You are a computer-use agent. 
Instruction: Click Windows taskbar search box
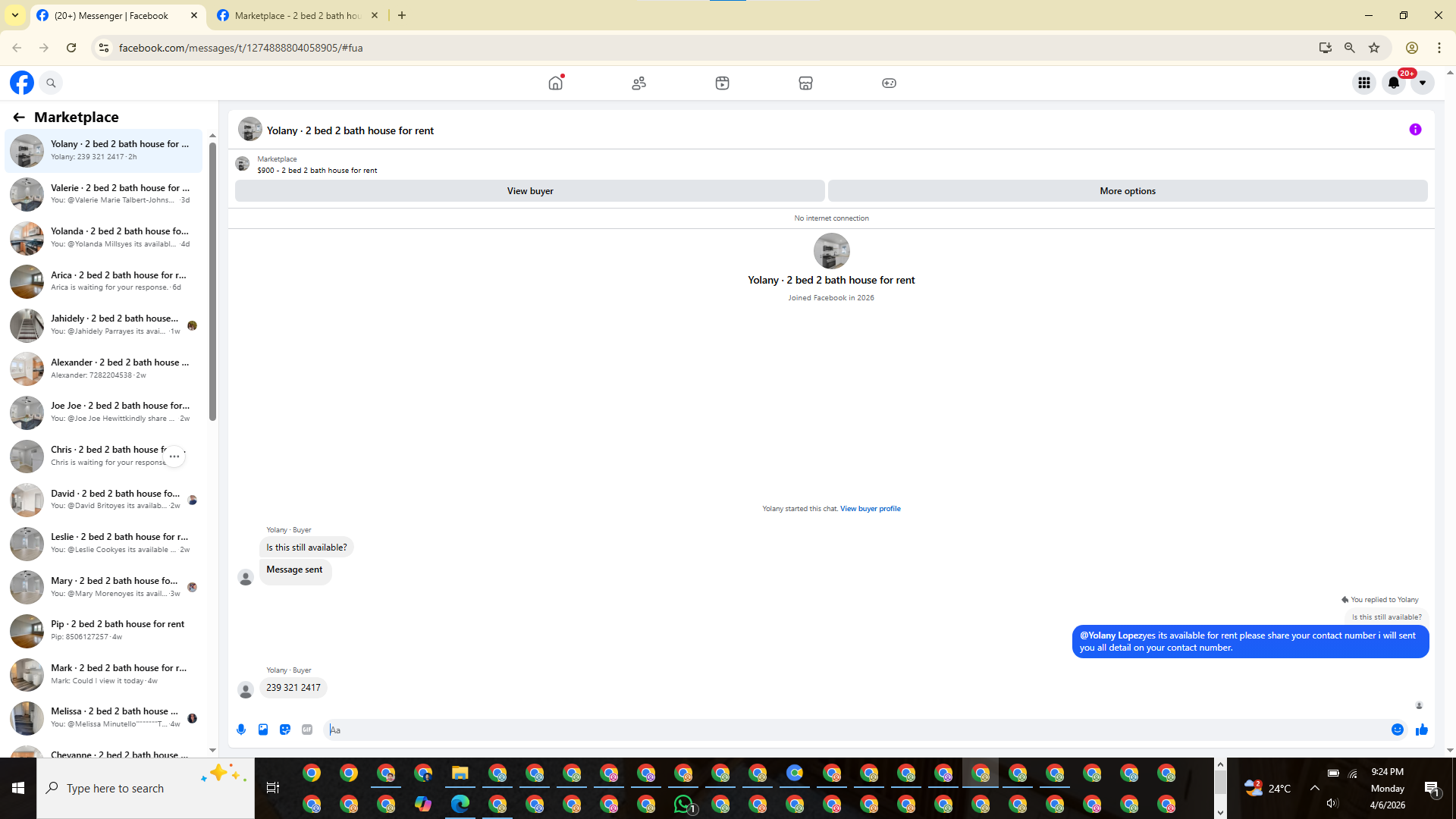click(146, 788)
